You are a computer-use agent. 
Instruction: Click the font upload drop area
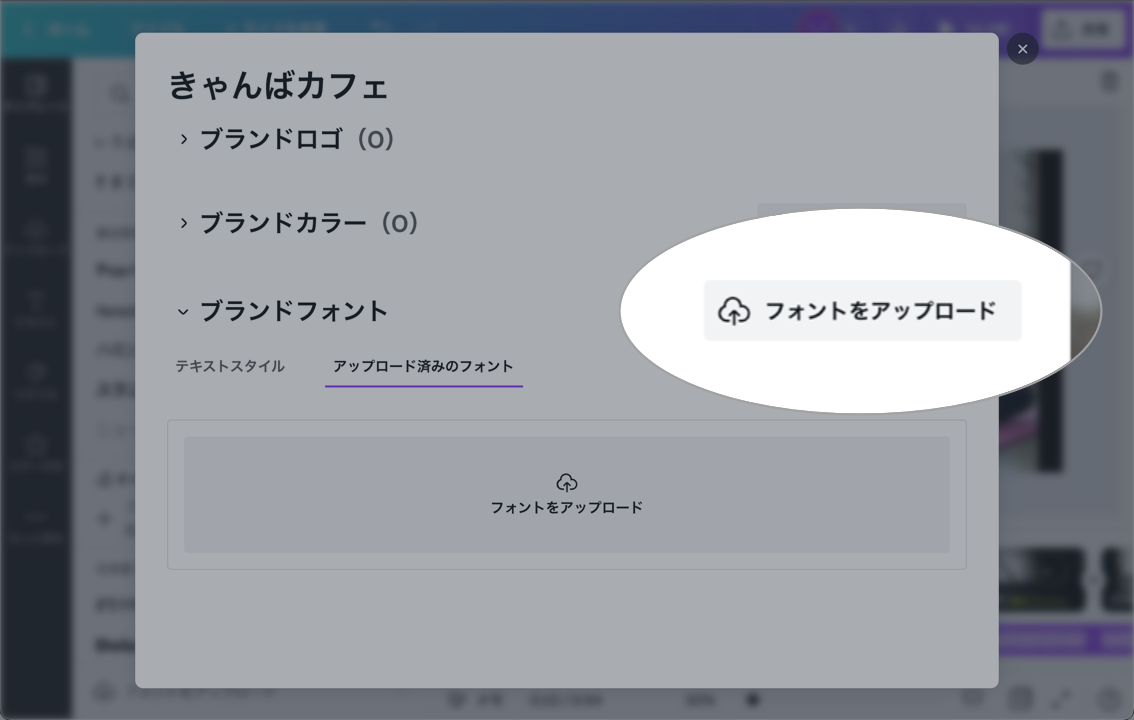click(x=566, y=494)
